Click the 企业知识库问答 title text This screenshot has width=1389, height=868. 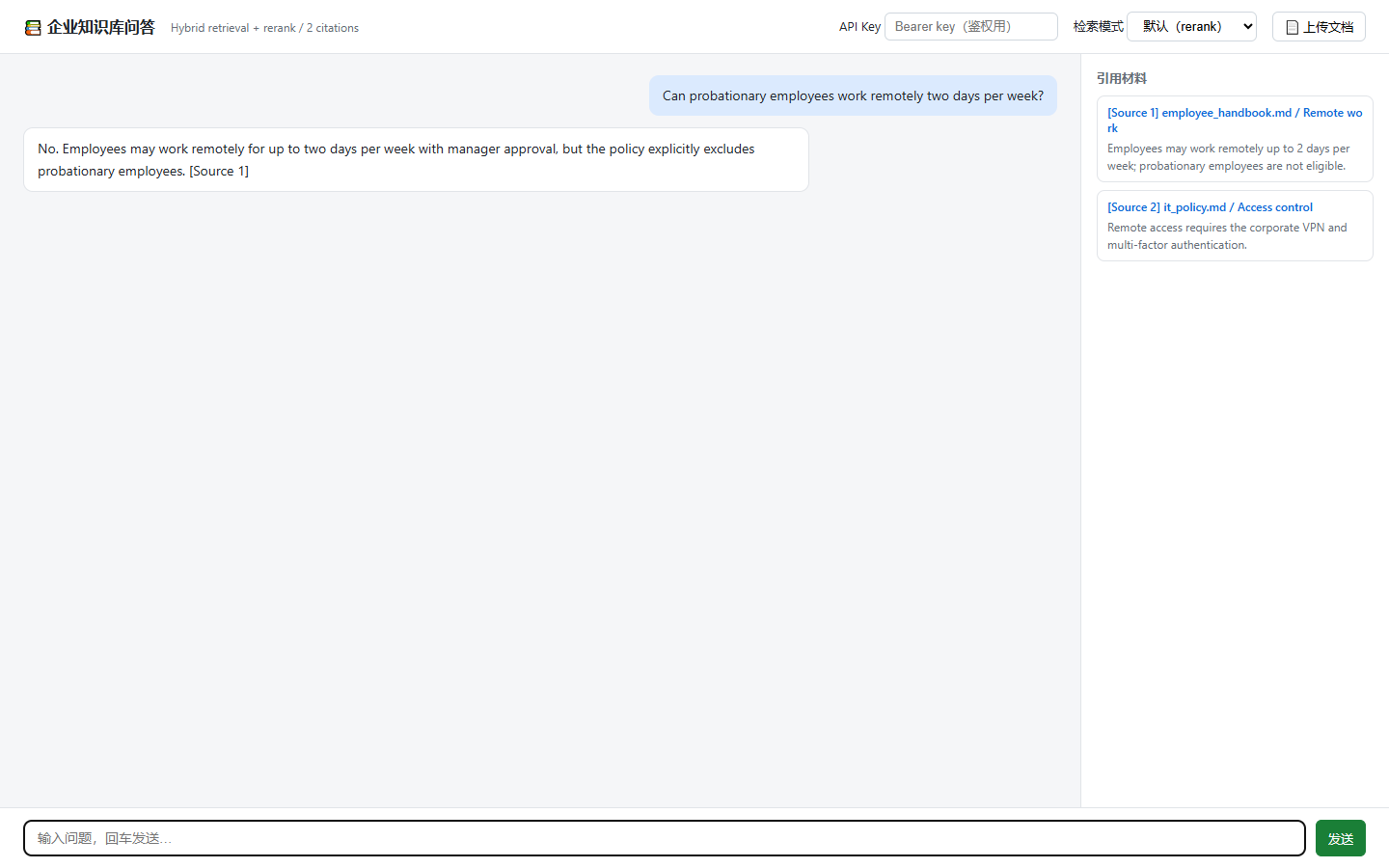pos(101,27)
